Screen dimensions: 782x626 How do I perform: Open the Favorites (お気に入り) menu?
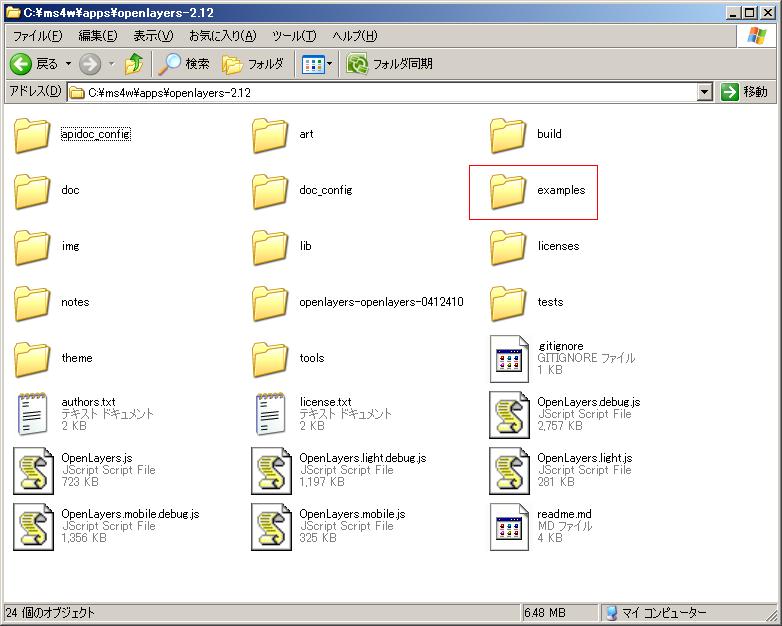[222, 36]
